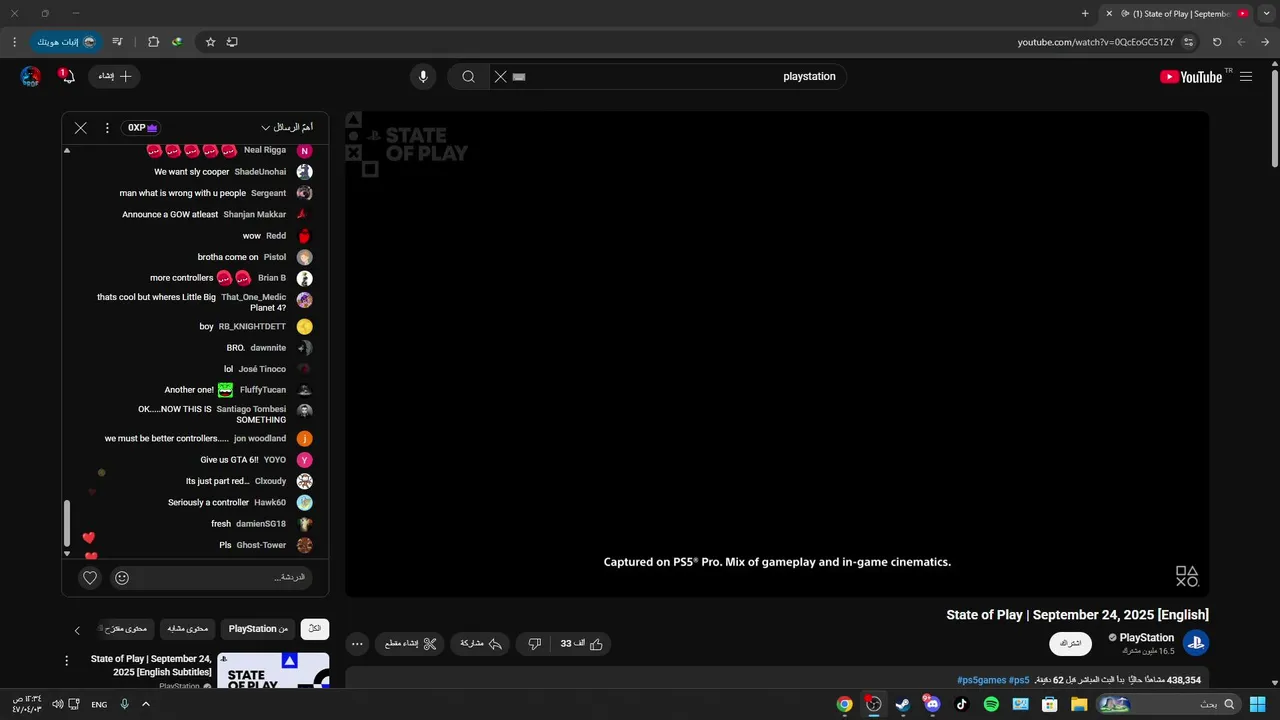The width and height of the screenshot is (1280, 720).
Task: Open options for State of Play Subtitles video
Action: click(x=67, y=661)
